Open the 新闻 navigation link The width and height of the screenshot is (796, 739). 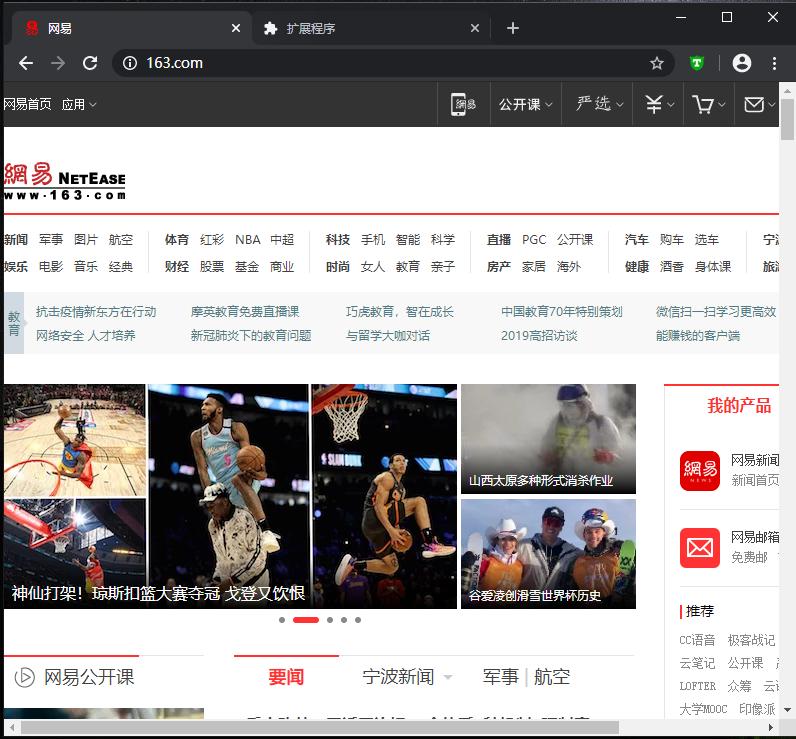click(x=16, y=240)
